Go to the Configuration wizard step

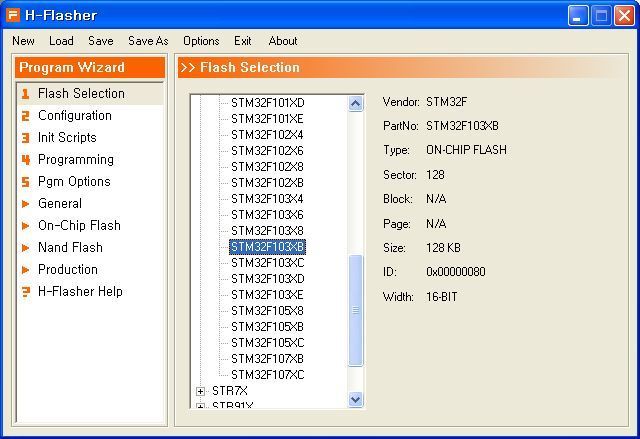tap(75, 115)
